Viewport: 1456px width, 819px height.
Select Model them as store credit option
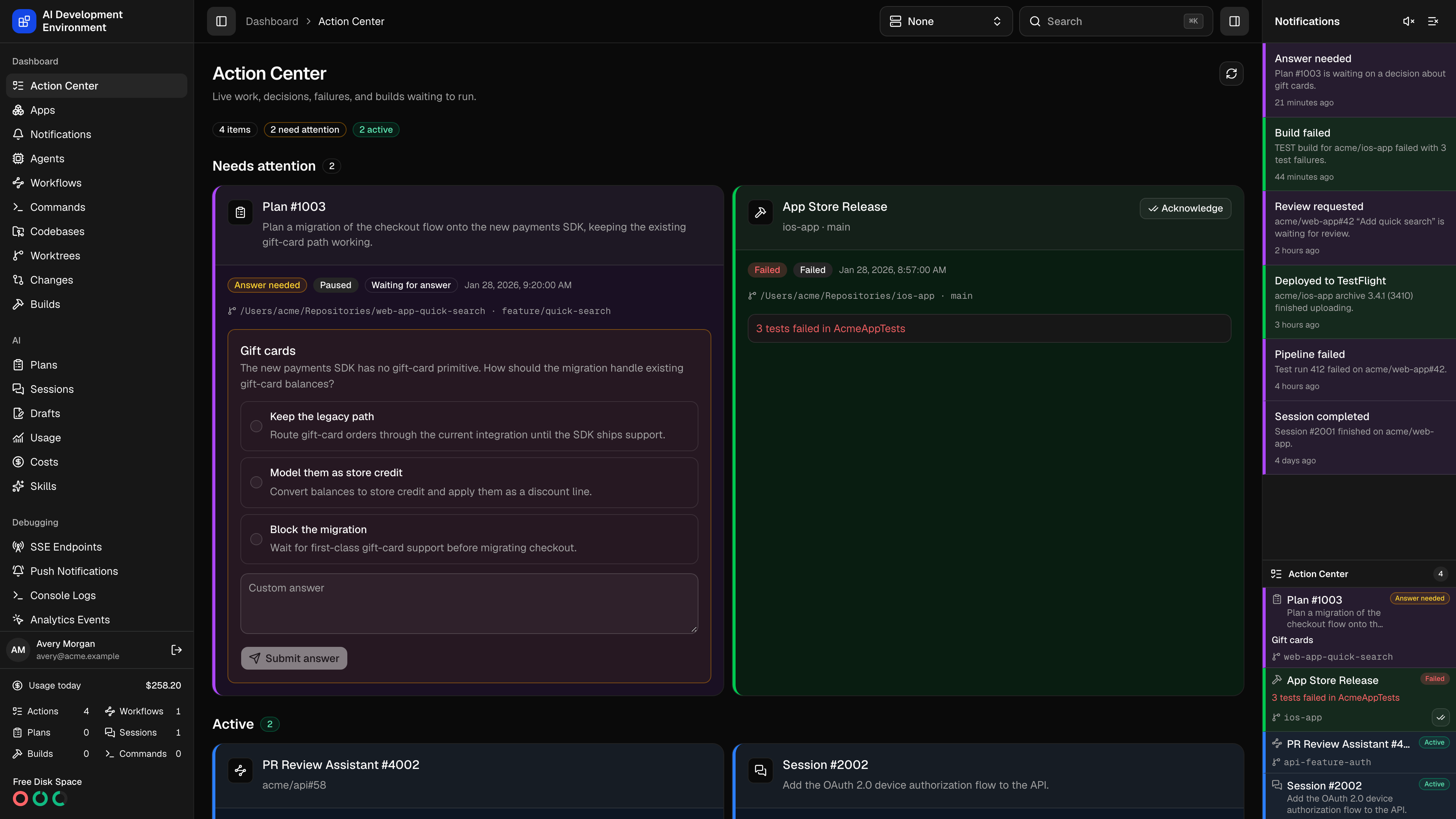pyautogui.click(x=469, y=482)
